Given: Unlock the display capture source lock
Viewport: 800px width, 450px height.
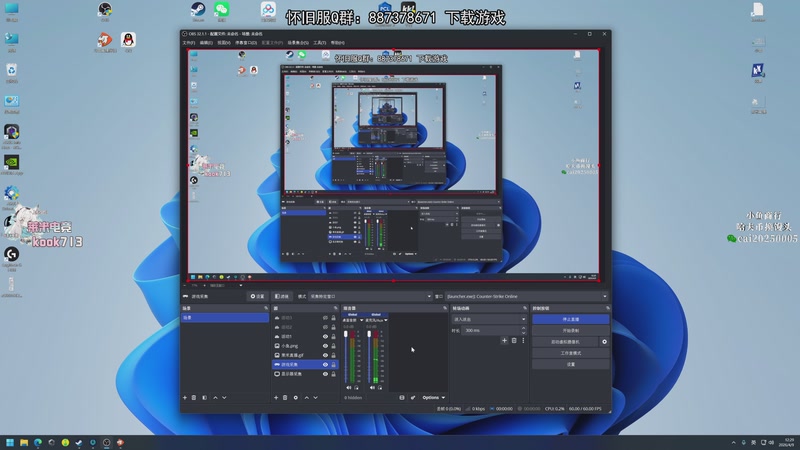Looking at the screenshot, I should (334, 374).
